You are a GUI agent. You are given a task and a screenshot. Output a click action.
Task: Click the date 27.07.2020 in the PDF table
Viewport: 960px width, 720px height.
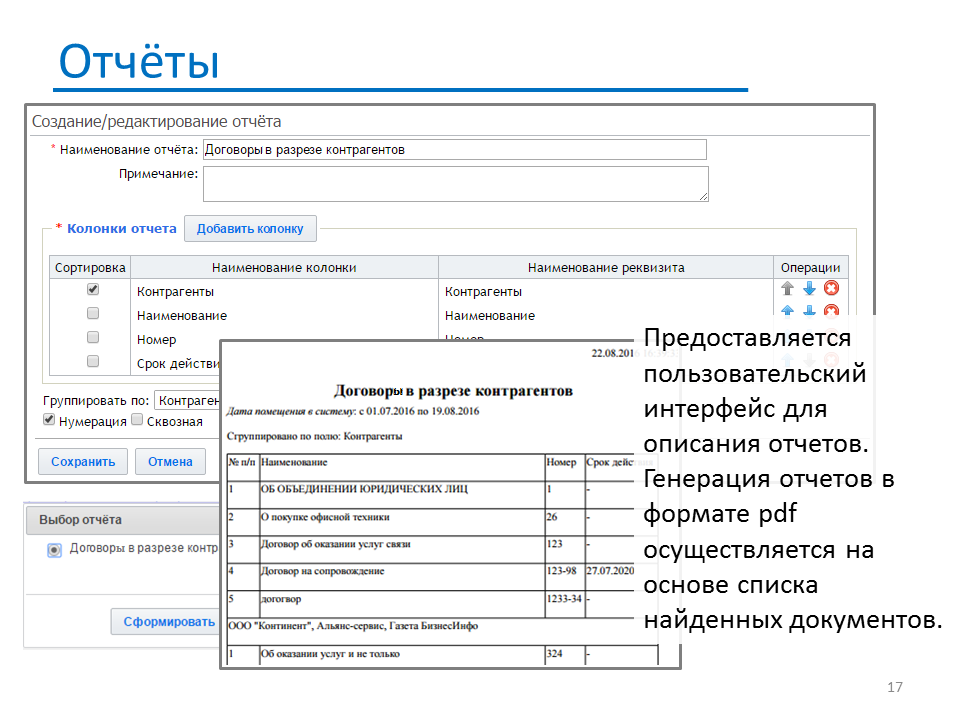[x=610, y=571]
